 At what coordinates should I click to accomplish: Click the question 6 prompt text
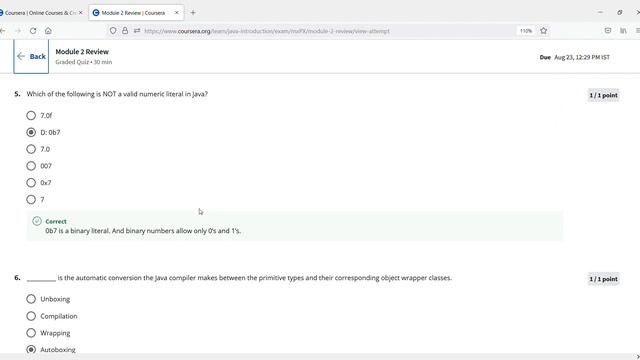pos(239,278)
